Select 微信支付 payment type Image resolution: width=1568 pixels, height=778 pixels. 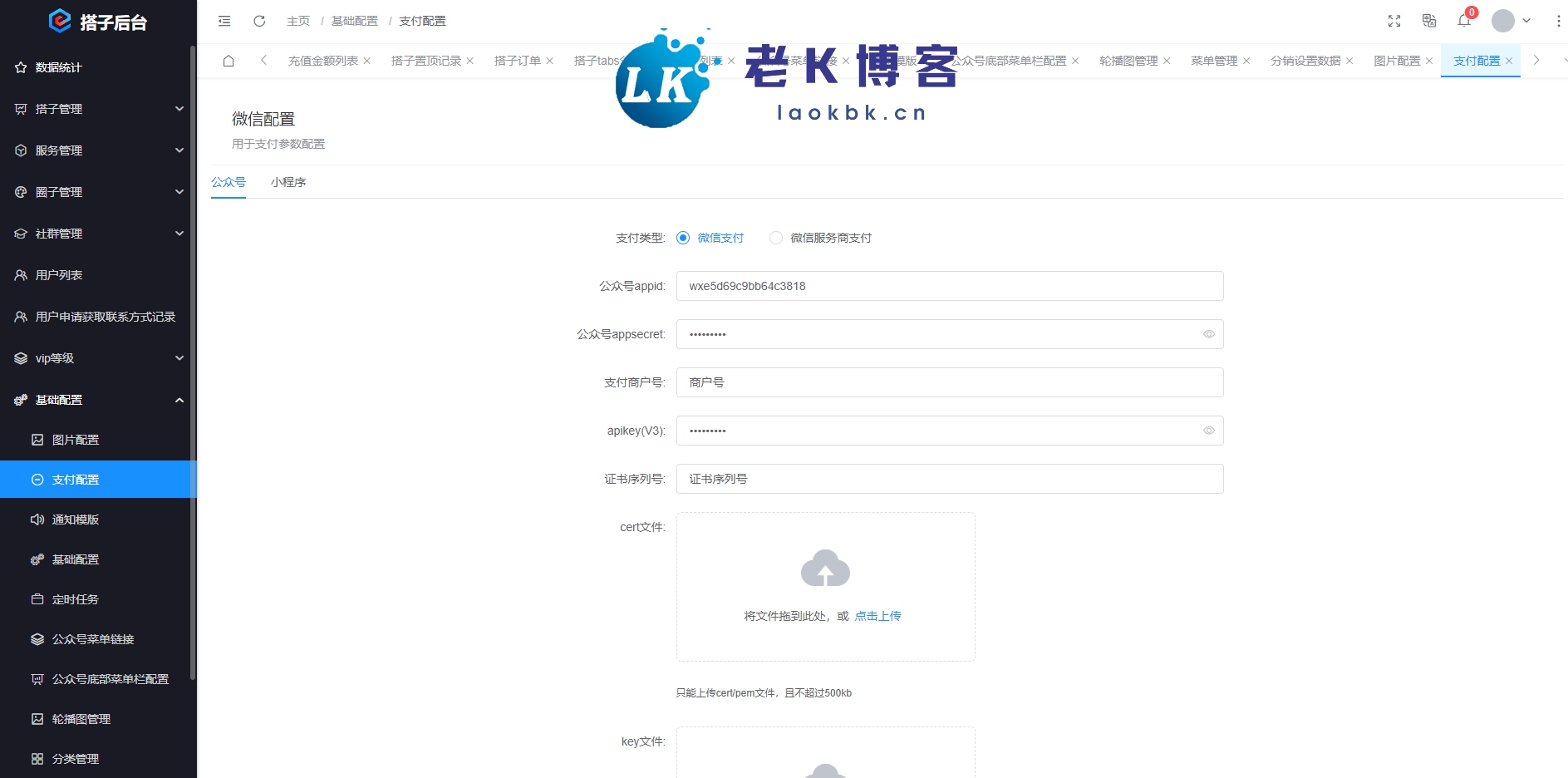(683, 238)
